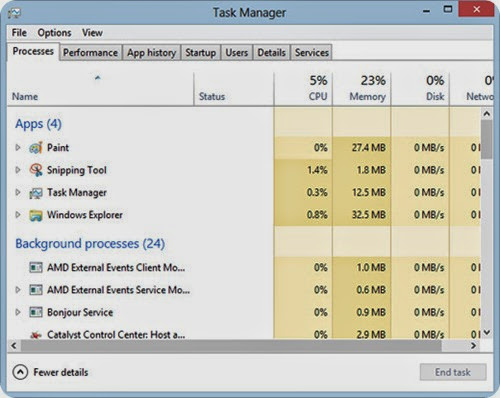Sort by the CPU column header
The width and height of the screenshot is (500, 398).
coord(303,89)
